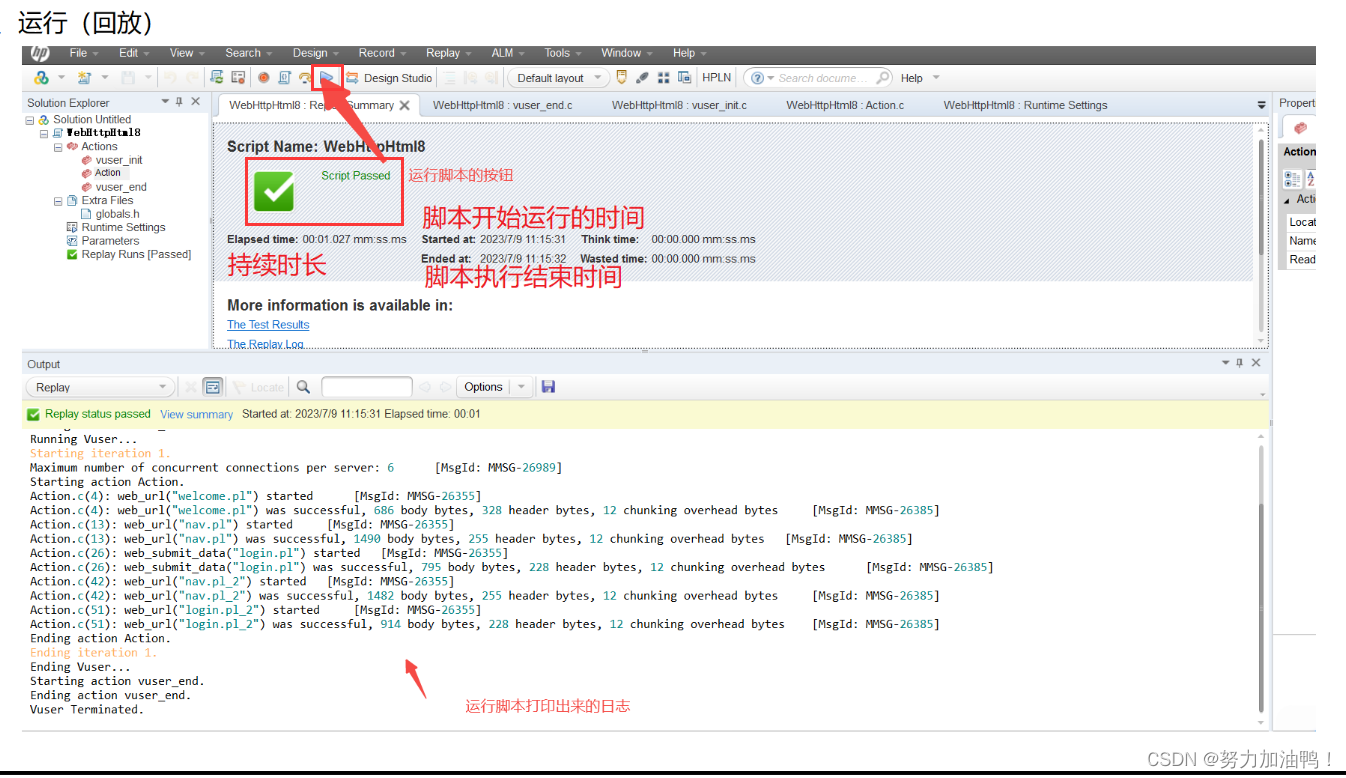Open The Test Results link
1346x778 pixels.
tap(268, 325)
